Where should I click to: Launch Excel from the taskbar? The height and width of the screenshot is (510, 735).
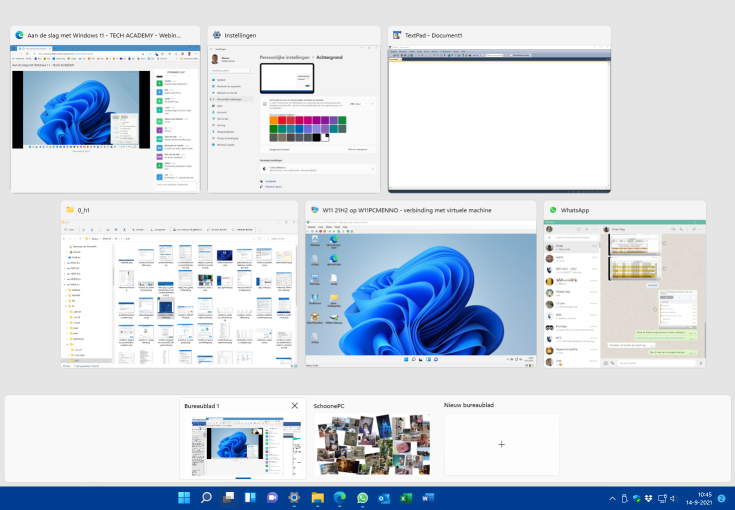tap(406, 498)
